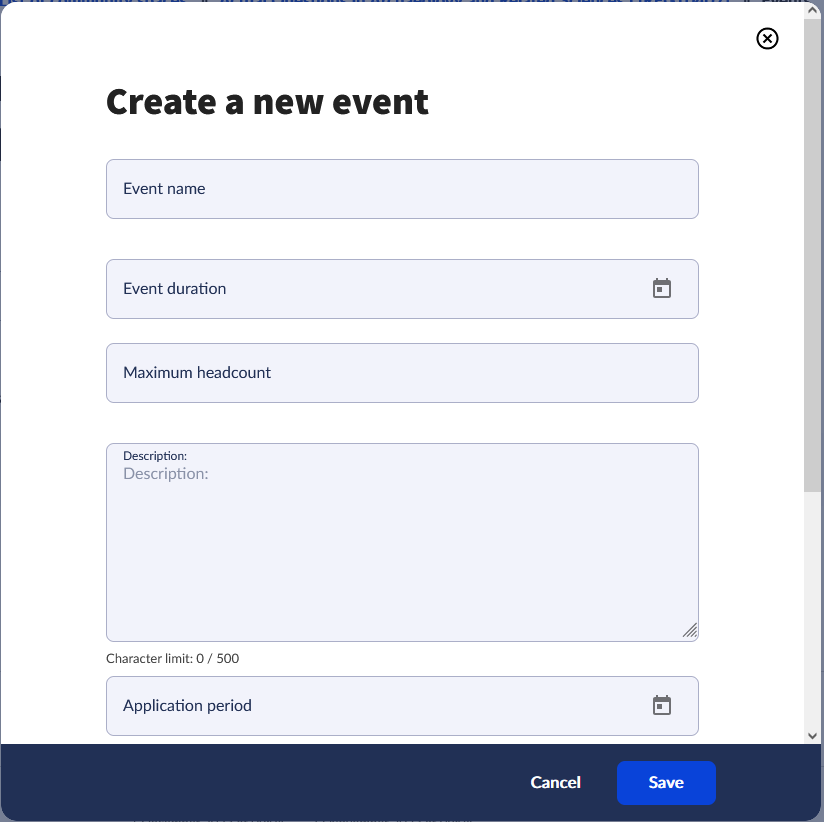Click the scrollbar down arrow
The height and width of the screenshot is (822, 824).
(812, 736)
